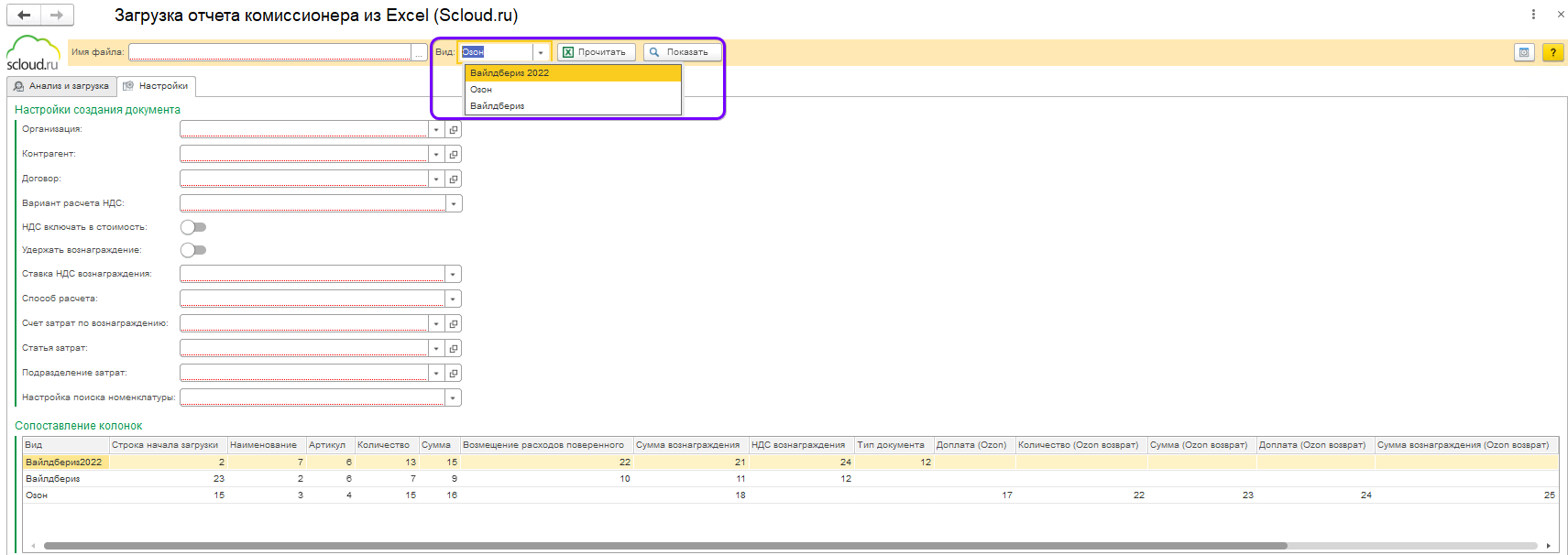Viewport: 1568px width, 555px height.
Task: Select Вайлдберриз option in the list
Action: point(573,106)
